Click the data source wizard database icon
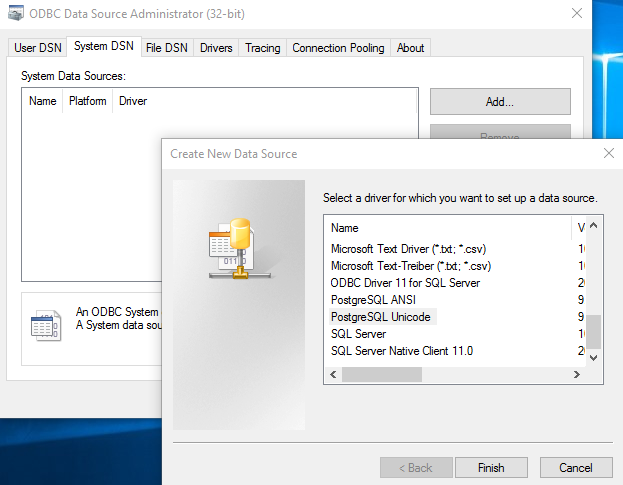Screen dimensions: 623x485 [240, 248]
